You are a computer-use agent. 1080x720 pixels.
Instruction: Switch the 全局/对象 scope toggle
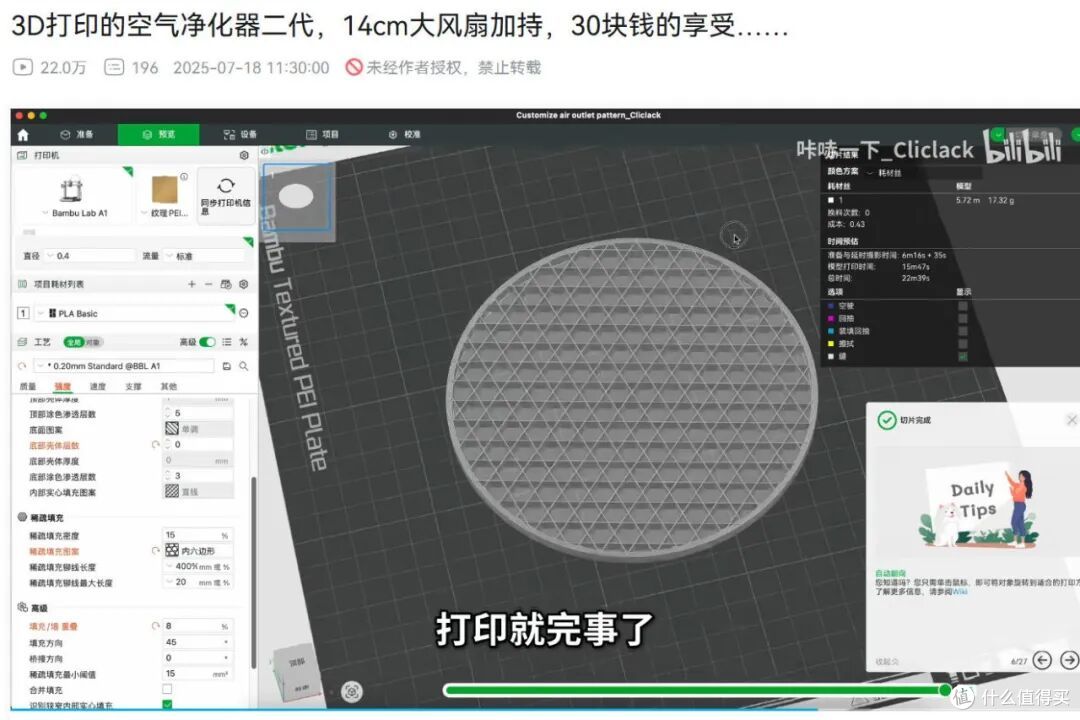[x=83, y=342]
